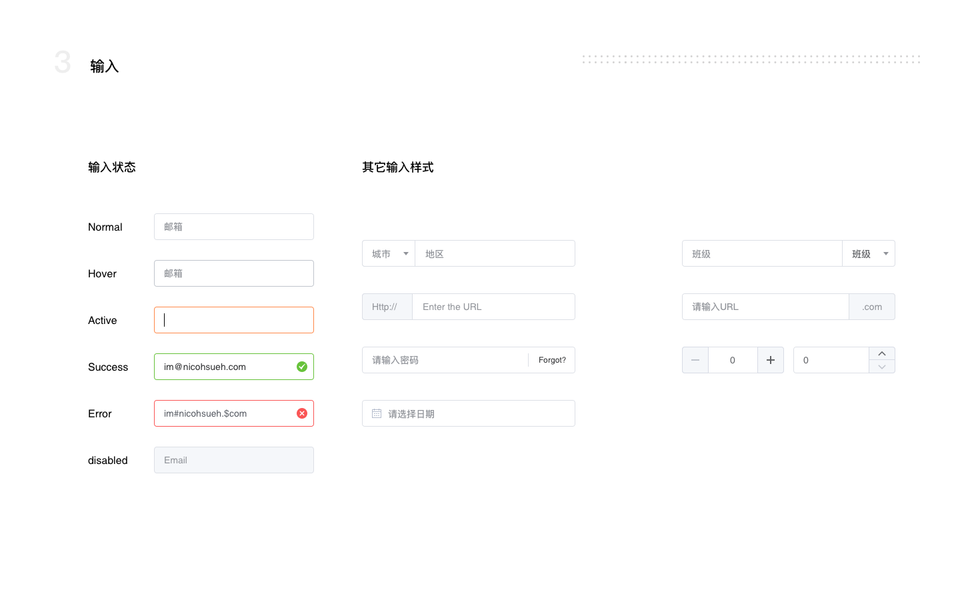Click the Normal 邮箱 input field
This screenshot has width=960, height=600.
(234, 227)
